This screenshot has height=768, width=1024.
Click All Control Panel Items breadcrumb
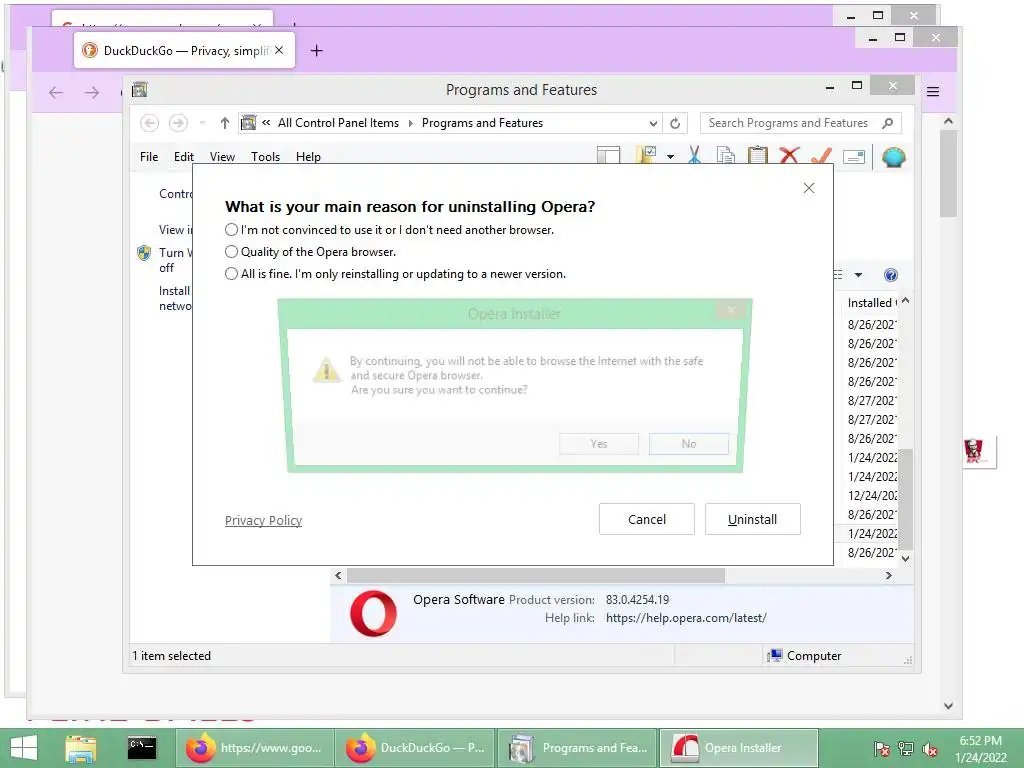338,123
